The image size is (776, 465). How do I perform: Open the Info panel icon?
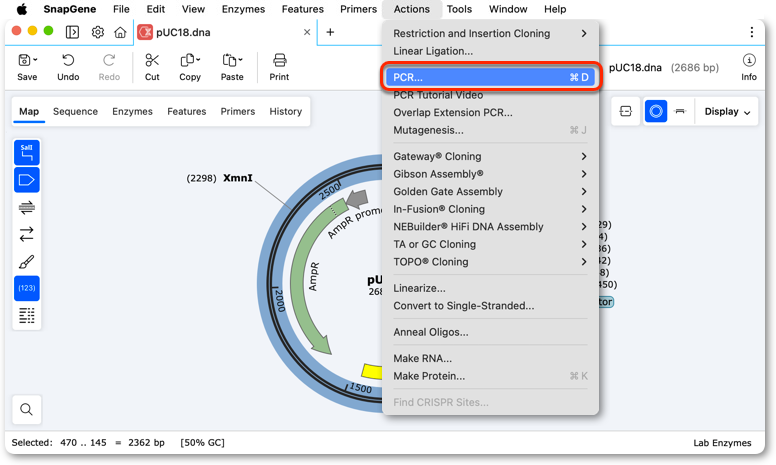pyautogui.click(x=749, y=60)
